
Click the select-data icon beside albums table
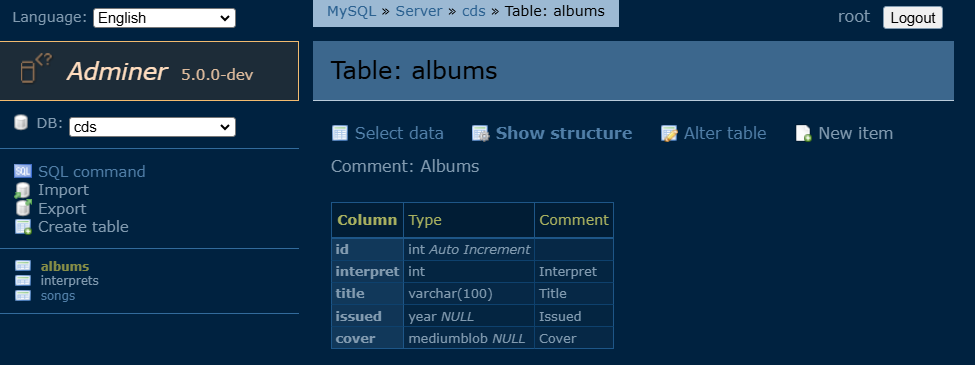pyautogui.click(x=22, y=266)
